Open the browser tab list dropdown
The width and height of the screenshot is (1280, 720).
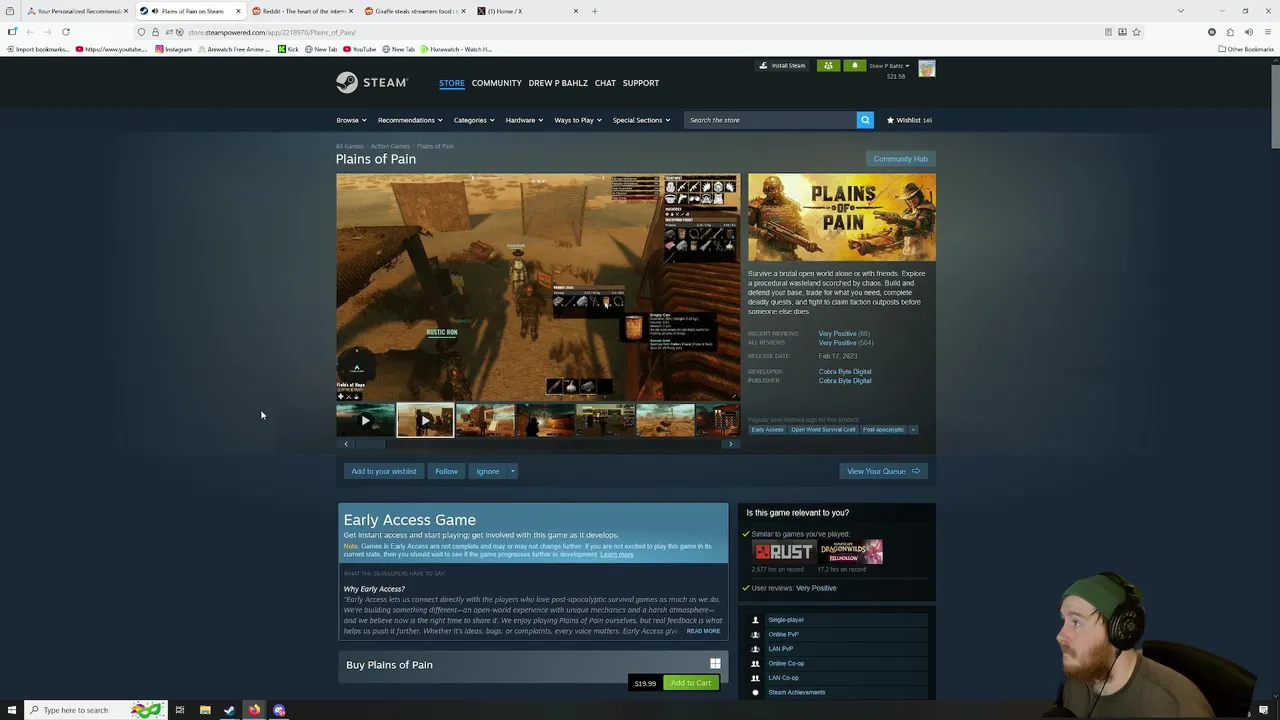pyautogui.click(x=1180, y=11)
